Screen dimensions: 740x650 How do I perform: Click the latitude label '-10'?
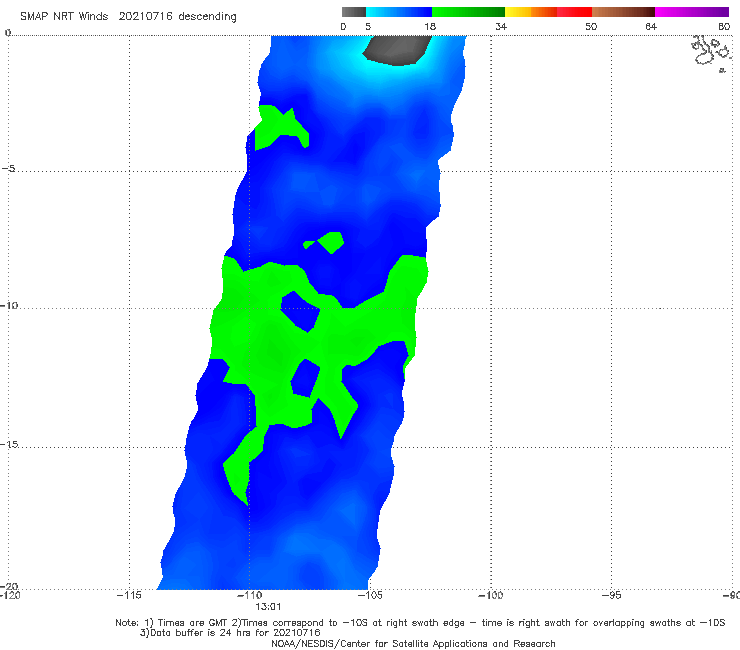click(x=9, y=305)
